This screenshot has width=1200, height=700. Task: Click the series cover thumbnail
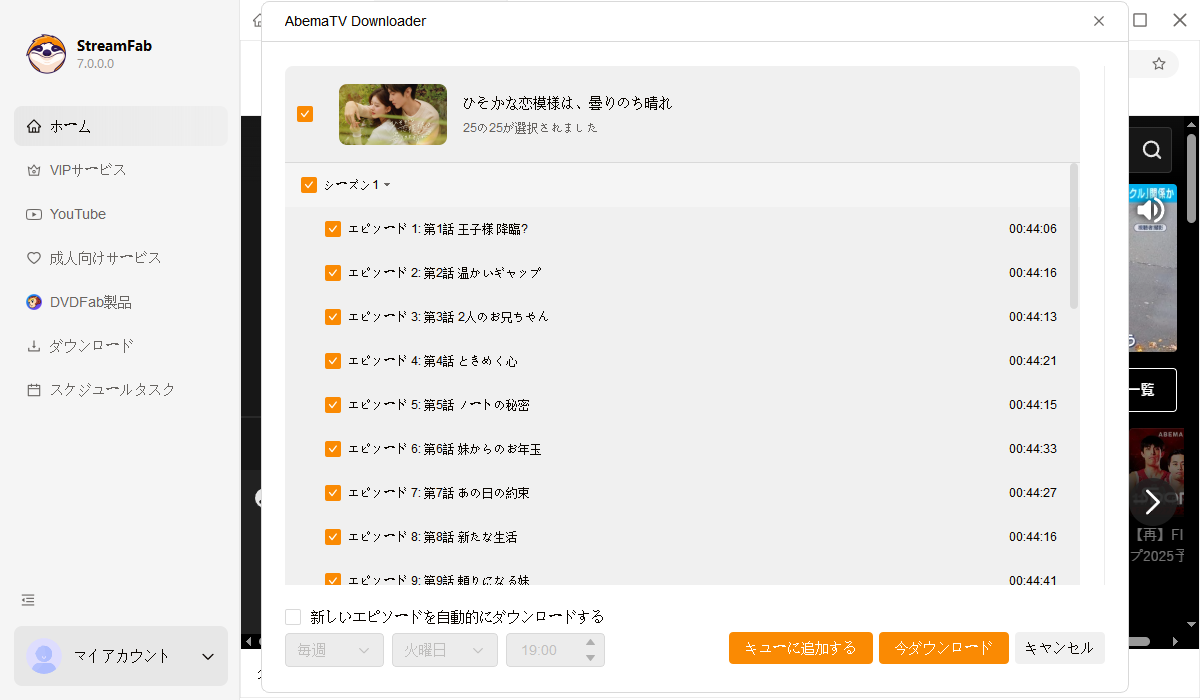pos(393,114)
